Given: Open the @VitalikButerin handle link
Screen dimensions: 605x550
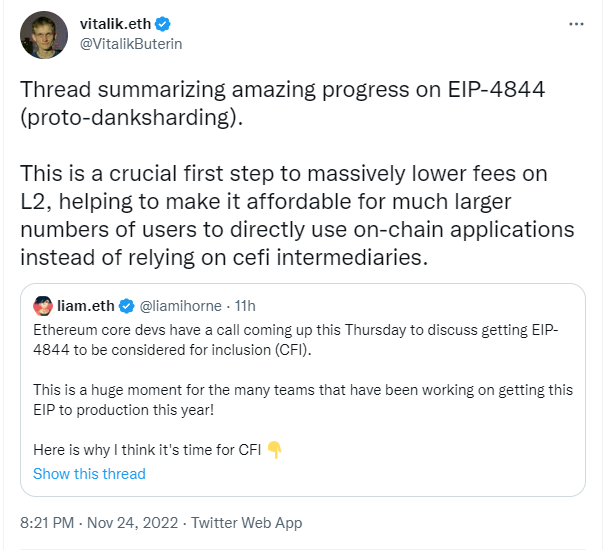Looking at the screenshot, I should click(131, 44).
